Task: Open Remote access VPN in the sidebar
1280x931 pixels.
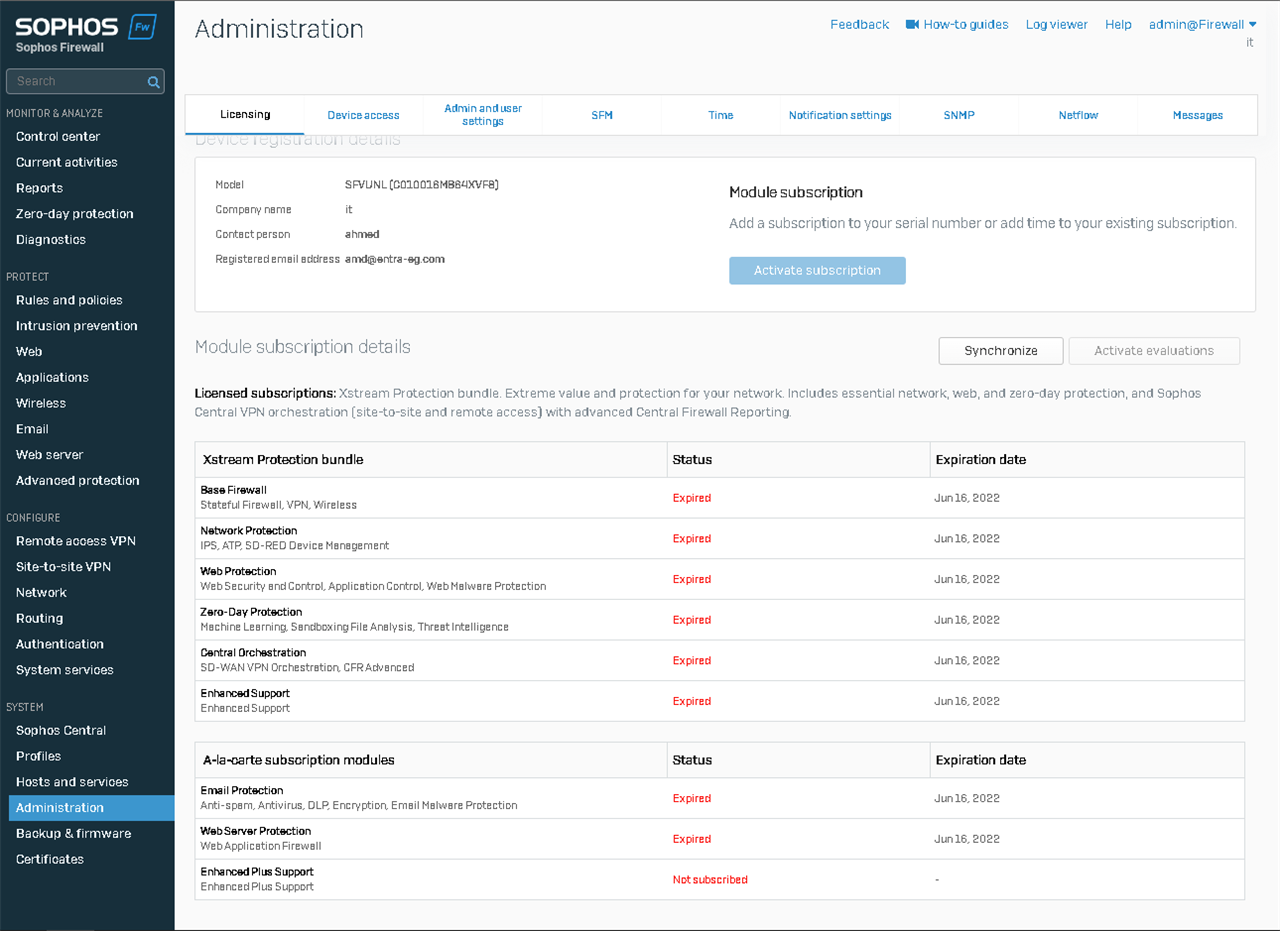Action: (x=76, y=541)
